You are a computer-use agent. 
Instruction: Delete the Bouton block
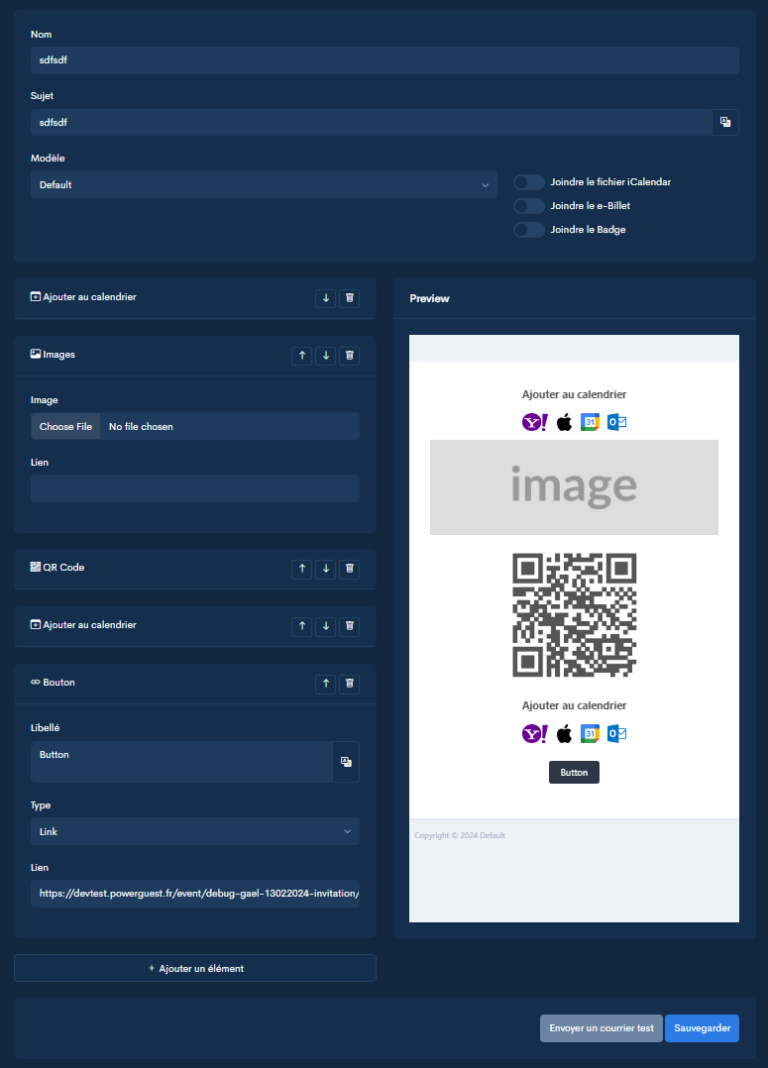click(x=349, y=683)
